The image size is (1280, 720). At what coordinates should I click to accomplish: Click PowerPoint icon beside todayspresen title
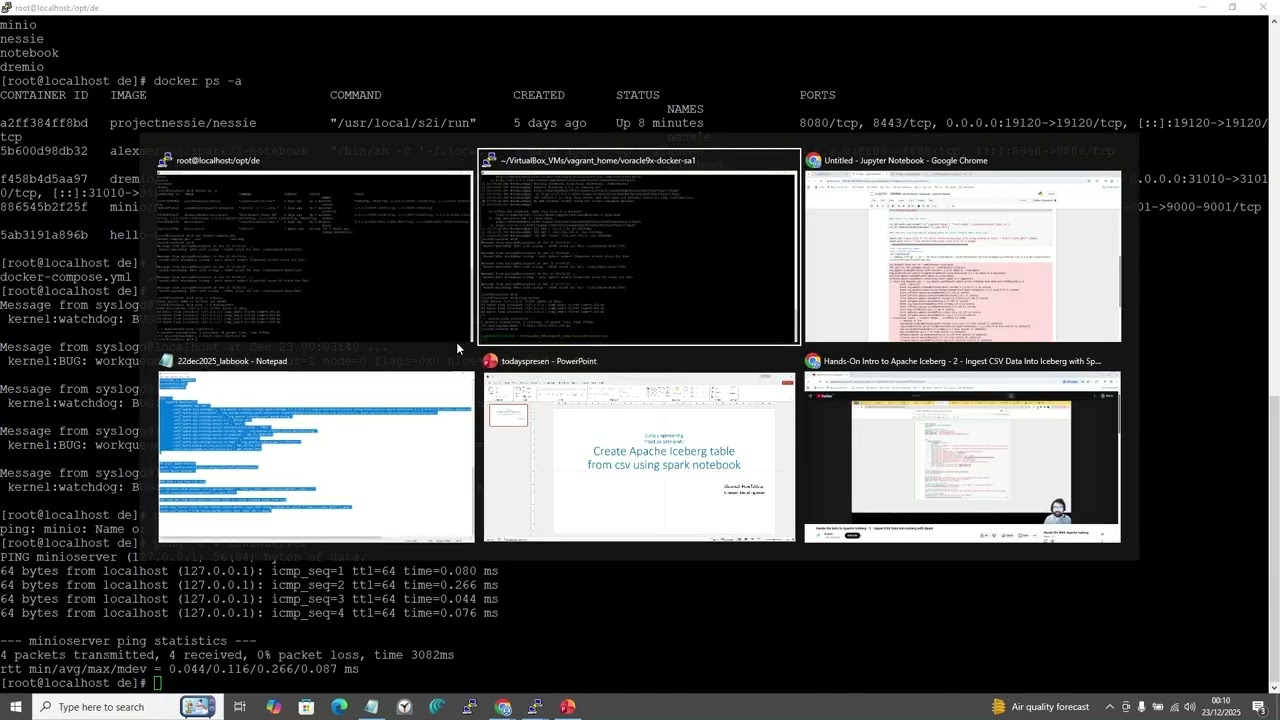490,361
